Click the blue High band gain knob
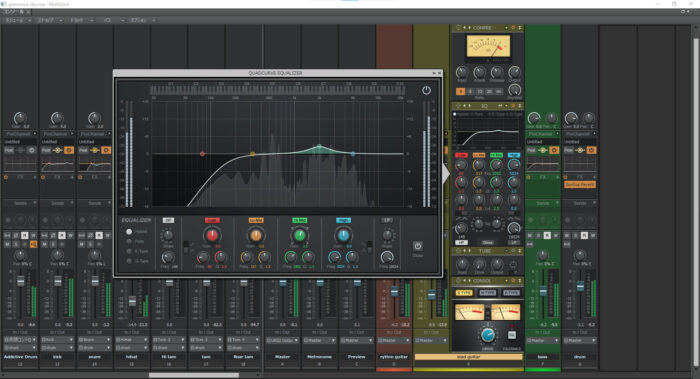700x379 pixels. [x=343, y=235]
